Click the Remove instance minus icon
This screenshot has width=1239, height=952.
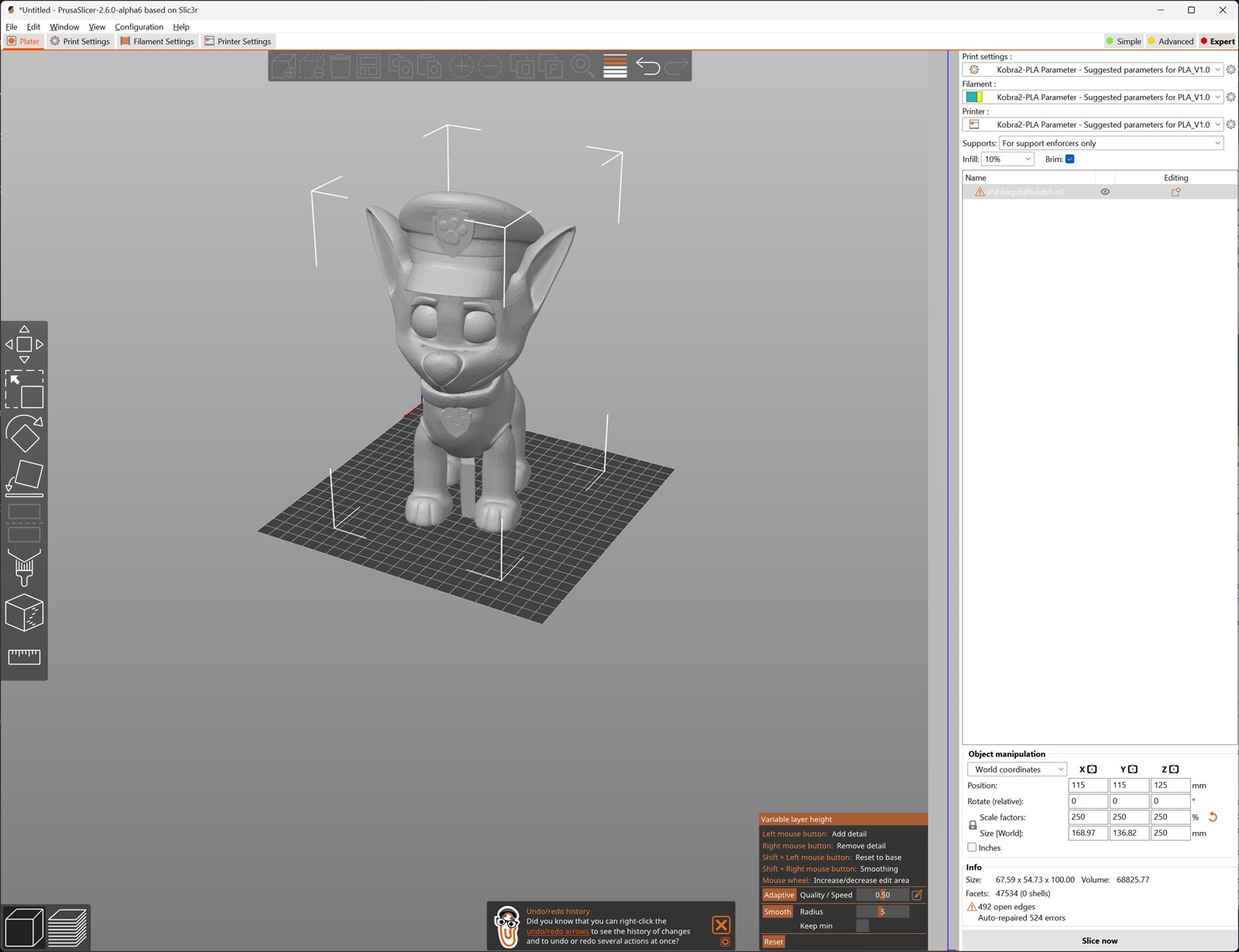(x=489, y=67)
